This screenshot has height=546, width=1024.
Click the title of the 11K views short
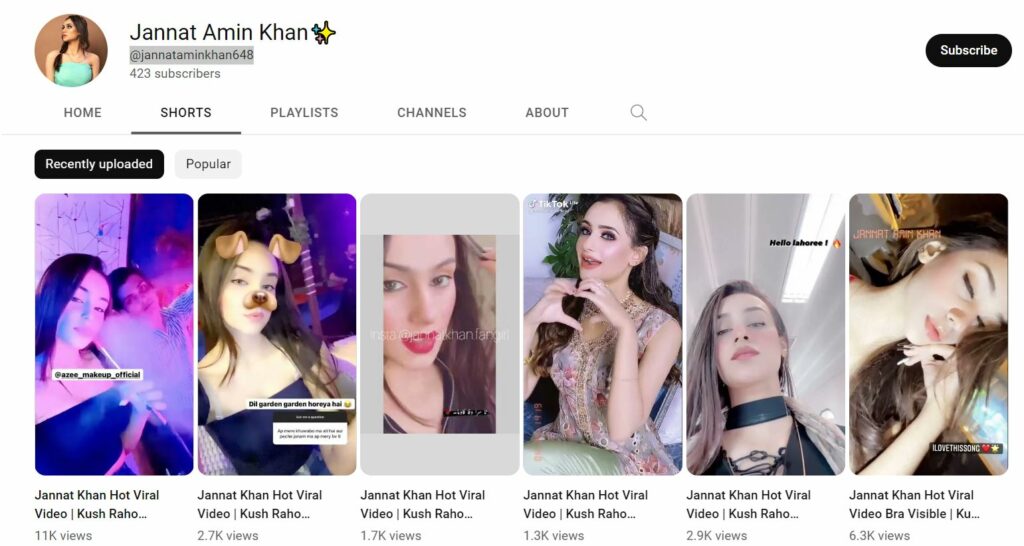click(x=97, y=504)
